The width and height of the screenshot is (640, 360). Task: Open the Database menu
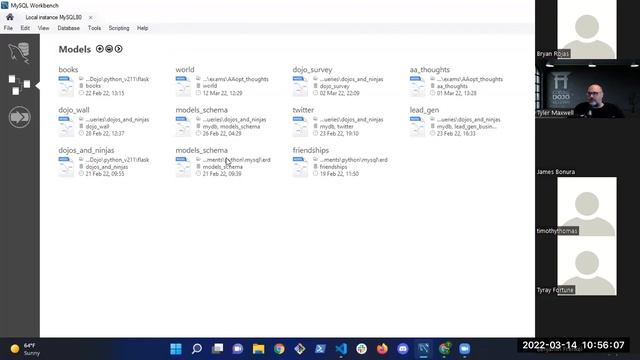(x=69, y=28)
